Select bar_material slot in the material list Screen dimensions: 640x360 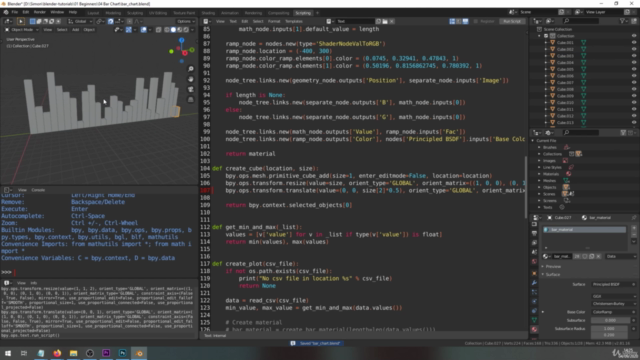click(584, 230)
